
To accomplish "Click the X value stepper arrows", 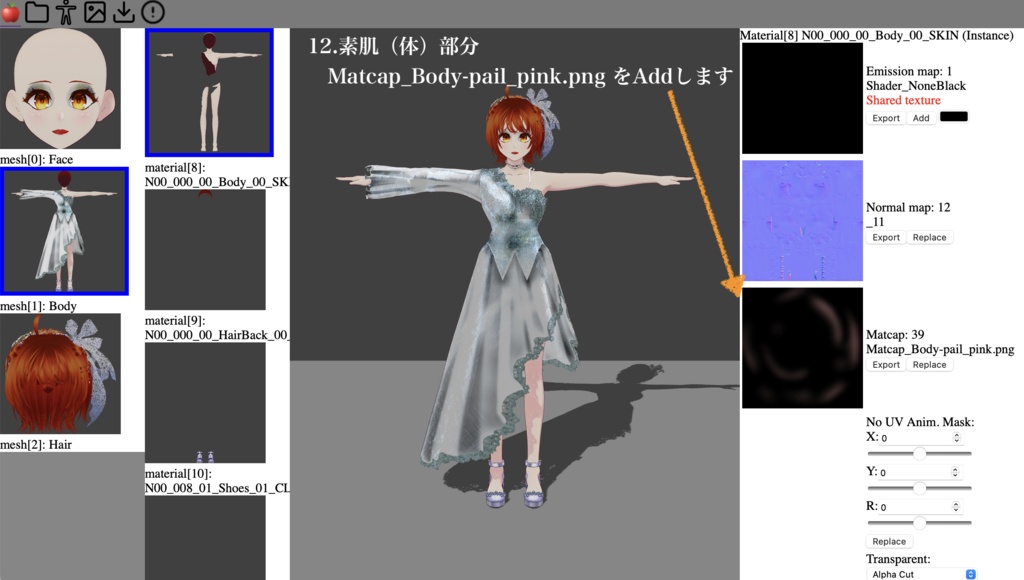I will 957,438.
